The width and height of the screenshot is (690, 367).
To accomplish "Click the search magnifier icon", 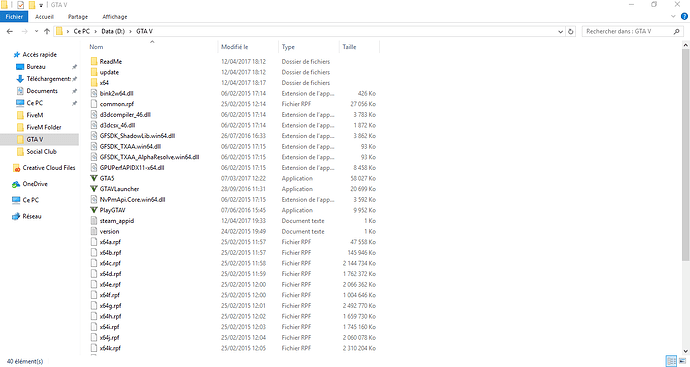I will [676, 31].
